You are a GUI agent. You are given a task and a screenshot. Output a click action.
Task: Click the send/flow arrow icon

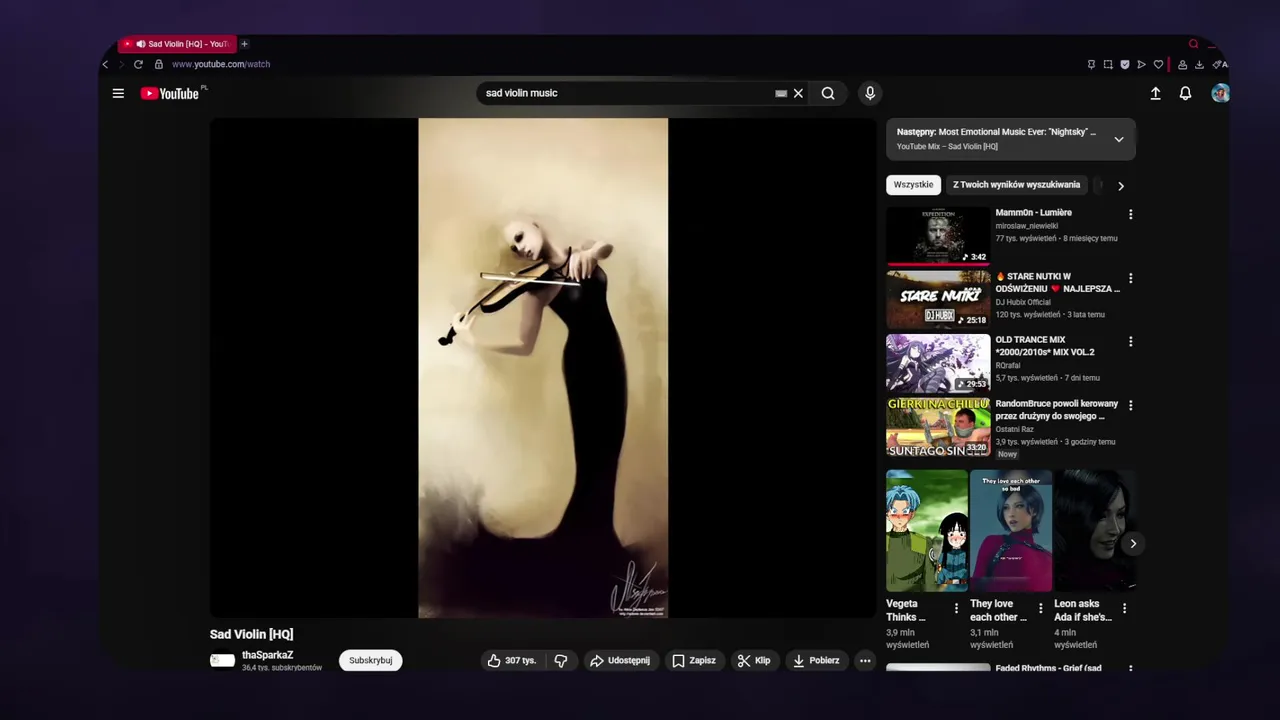pos(1141,64)
